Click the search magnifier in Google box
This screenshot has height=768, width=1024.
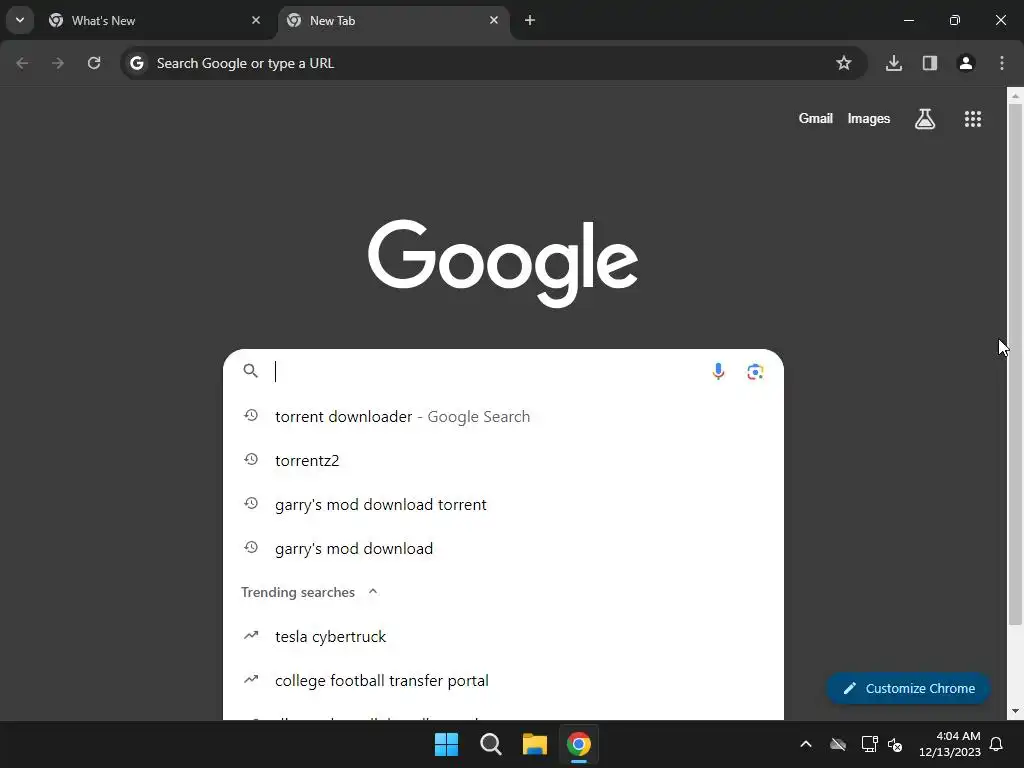[251, 371]
